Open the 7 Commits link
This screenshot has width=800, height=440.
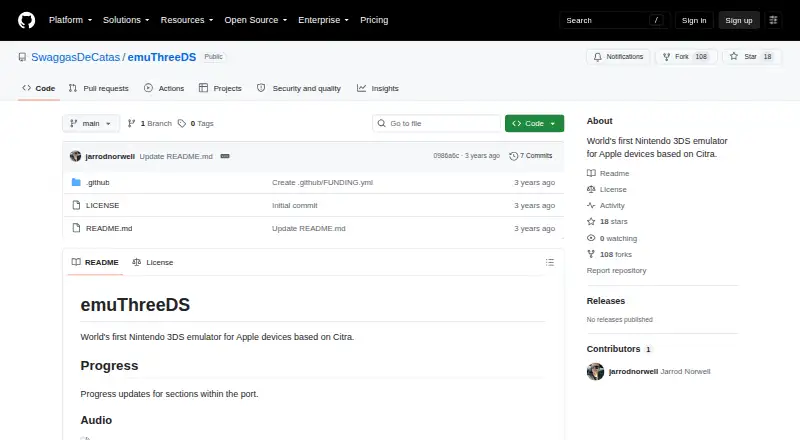pos(531,156)
